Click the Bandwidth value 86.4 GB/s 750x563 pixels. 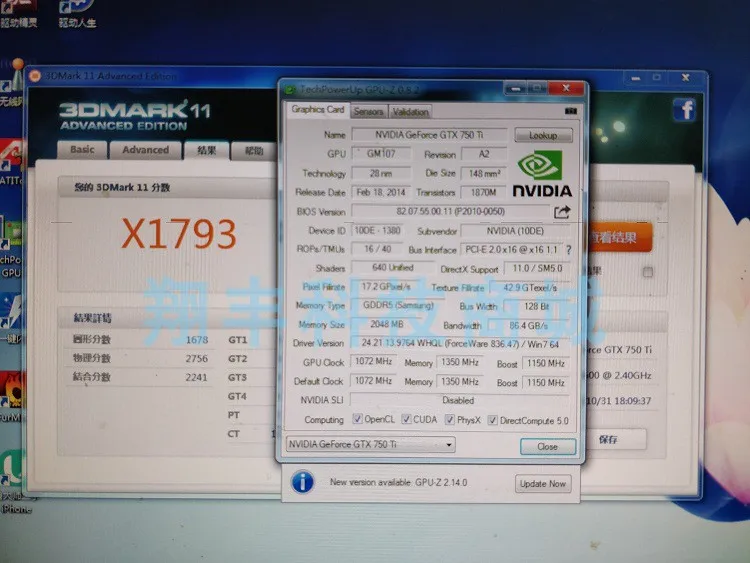point(529,325)
